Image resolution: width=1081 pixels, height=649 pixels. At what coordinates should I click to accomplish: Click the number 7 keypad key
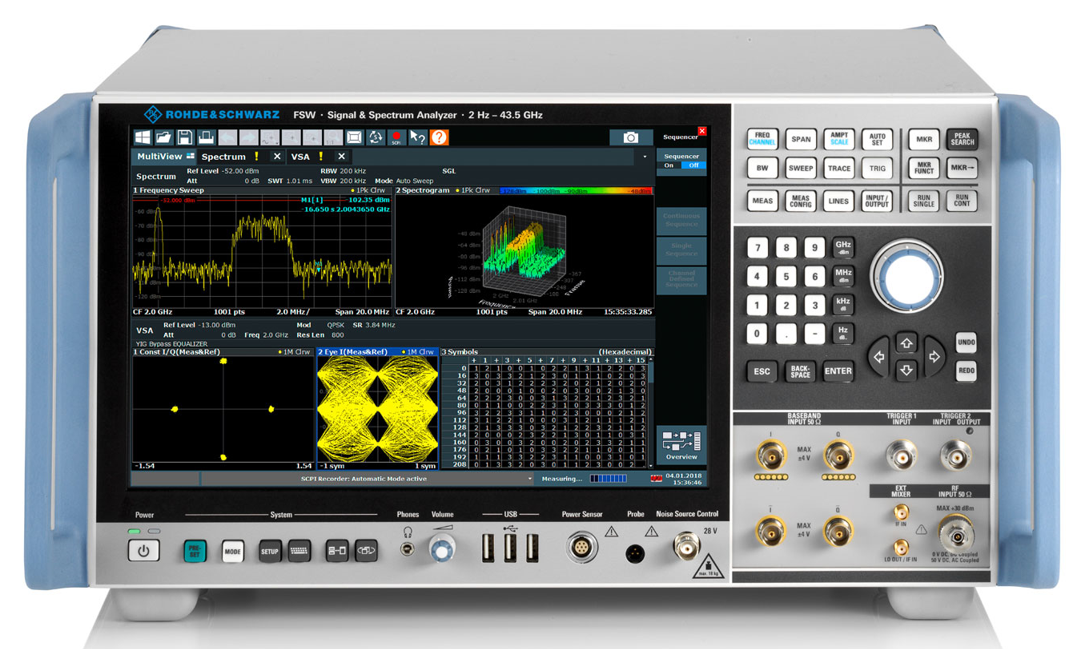pyautogui.click(x=757, y=248)
